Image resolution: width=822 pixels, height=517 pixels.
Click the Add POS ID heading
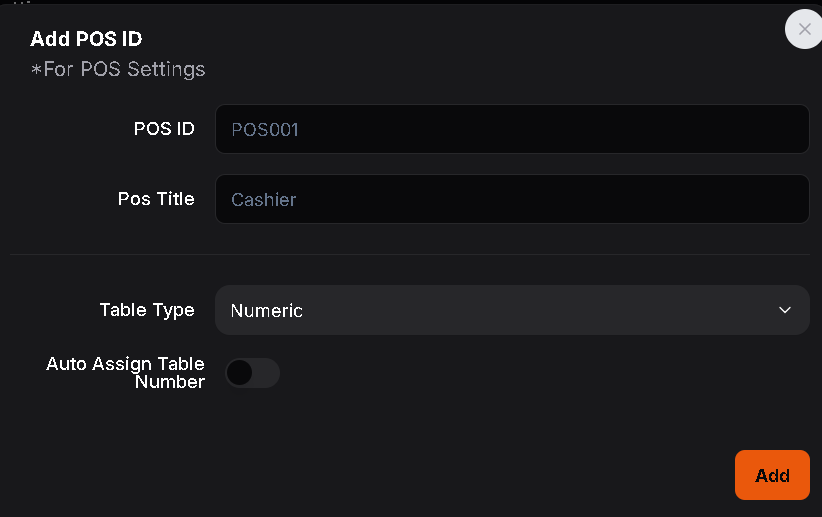86,40
